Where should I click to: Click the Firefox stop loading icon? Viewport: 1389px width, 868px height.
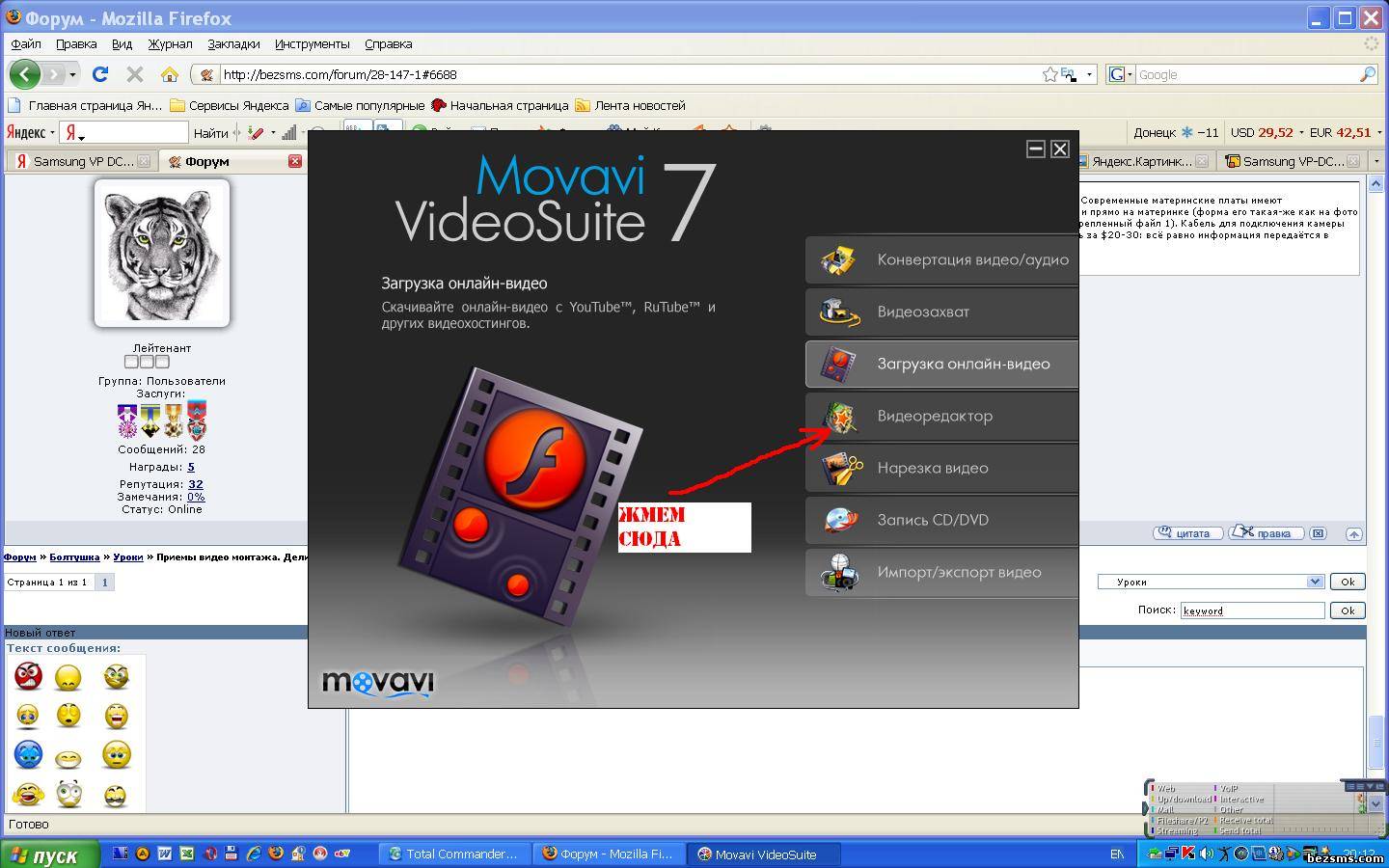pyautogui.click(x=135, y=74)
